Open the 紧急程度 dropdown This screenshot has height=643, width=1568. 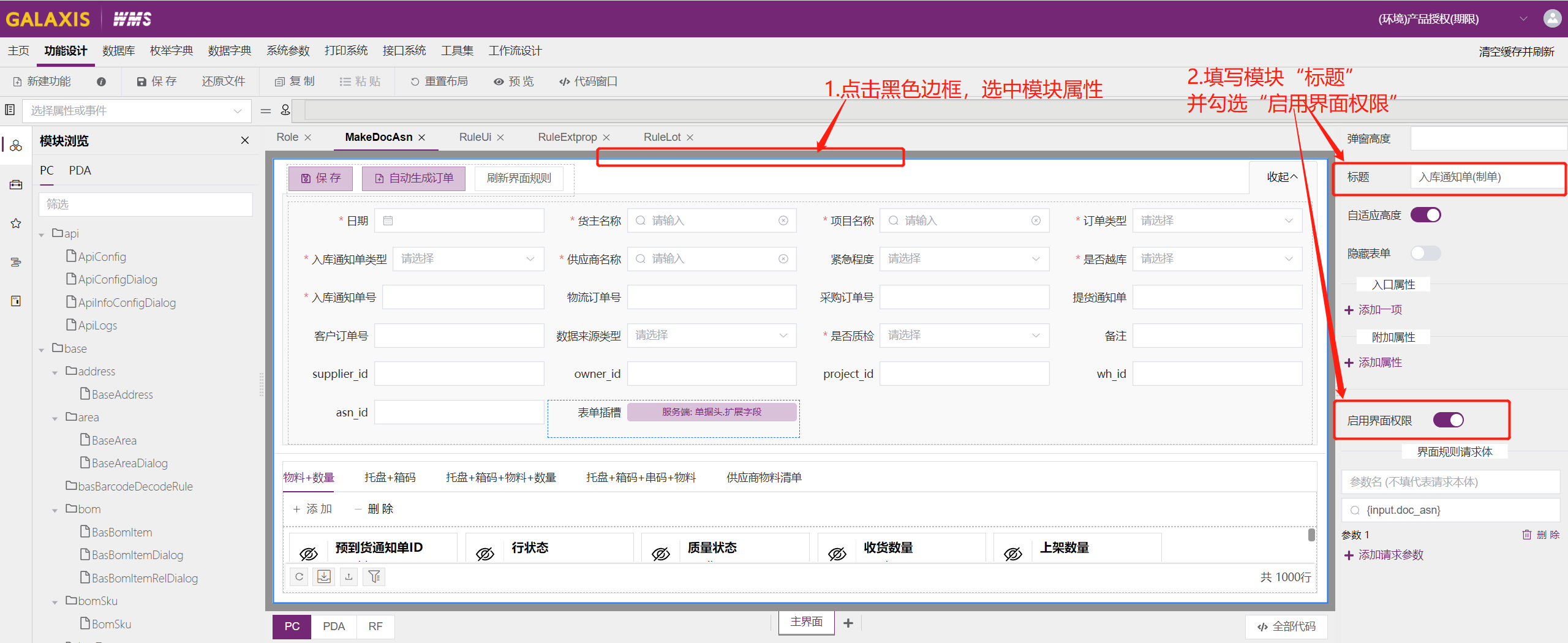tap(964, 258)
